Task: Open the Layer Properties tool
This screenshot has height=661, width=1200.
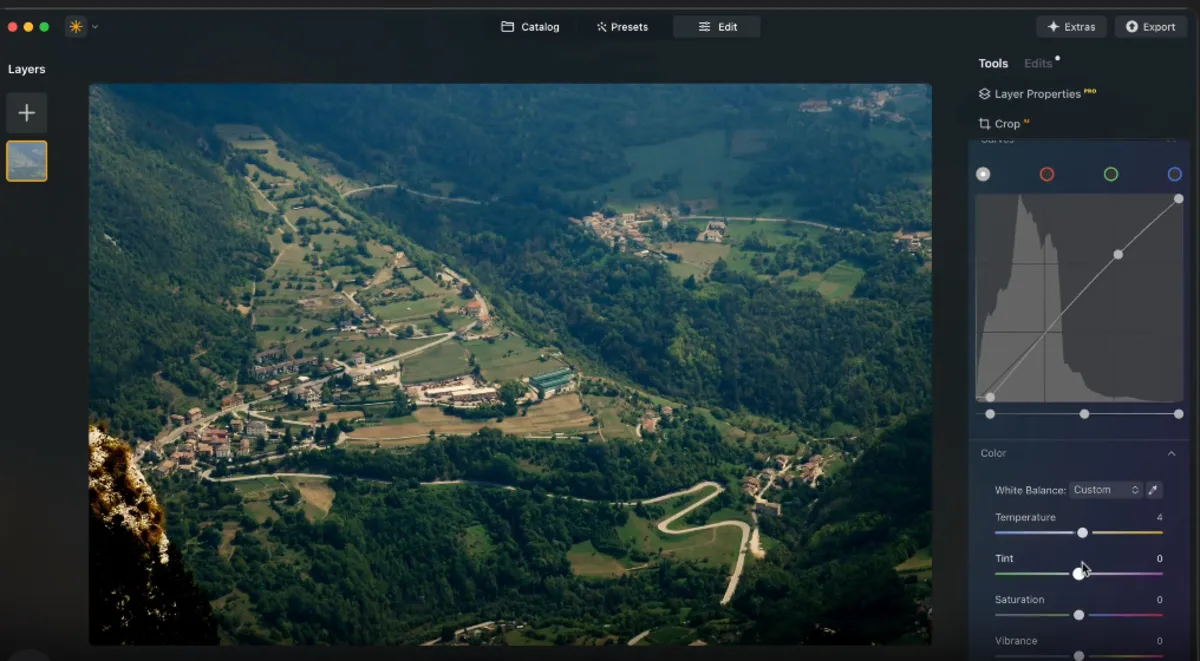Action: click(1036, 93)
